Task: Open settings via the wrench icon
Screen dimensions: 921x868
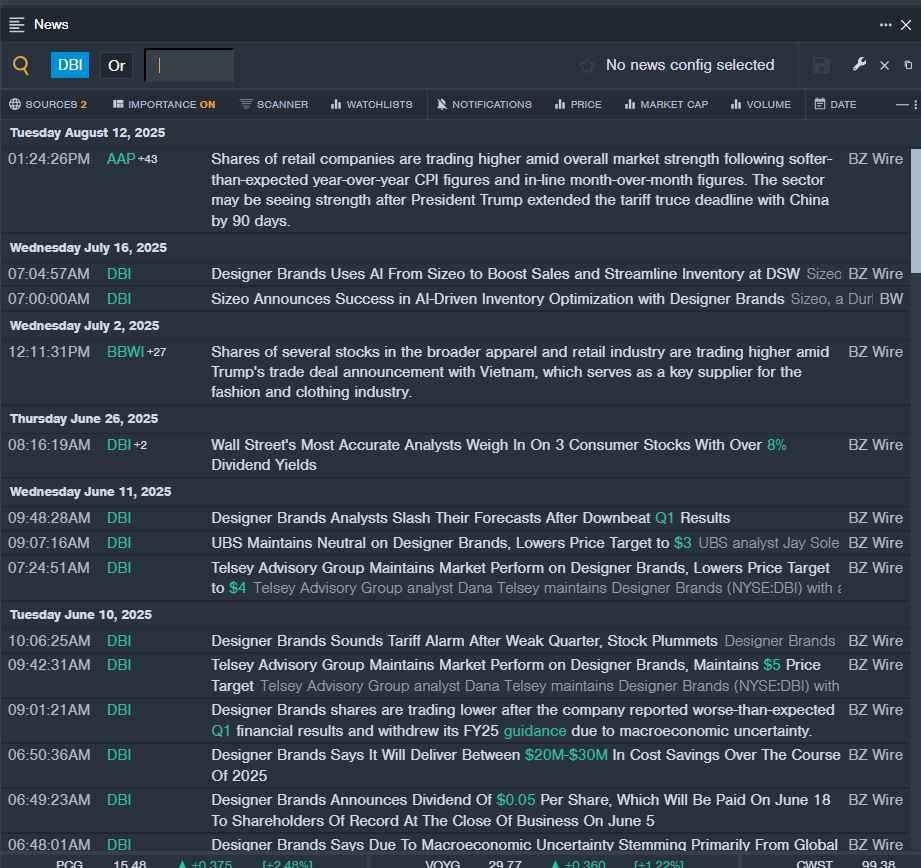Action: coord(859,65)
